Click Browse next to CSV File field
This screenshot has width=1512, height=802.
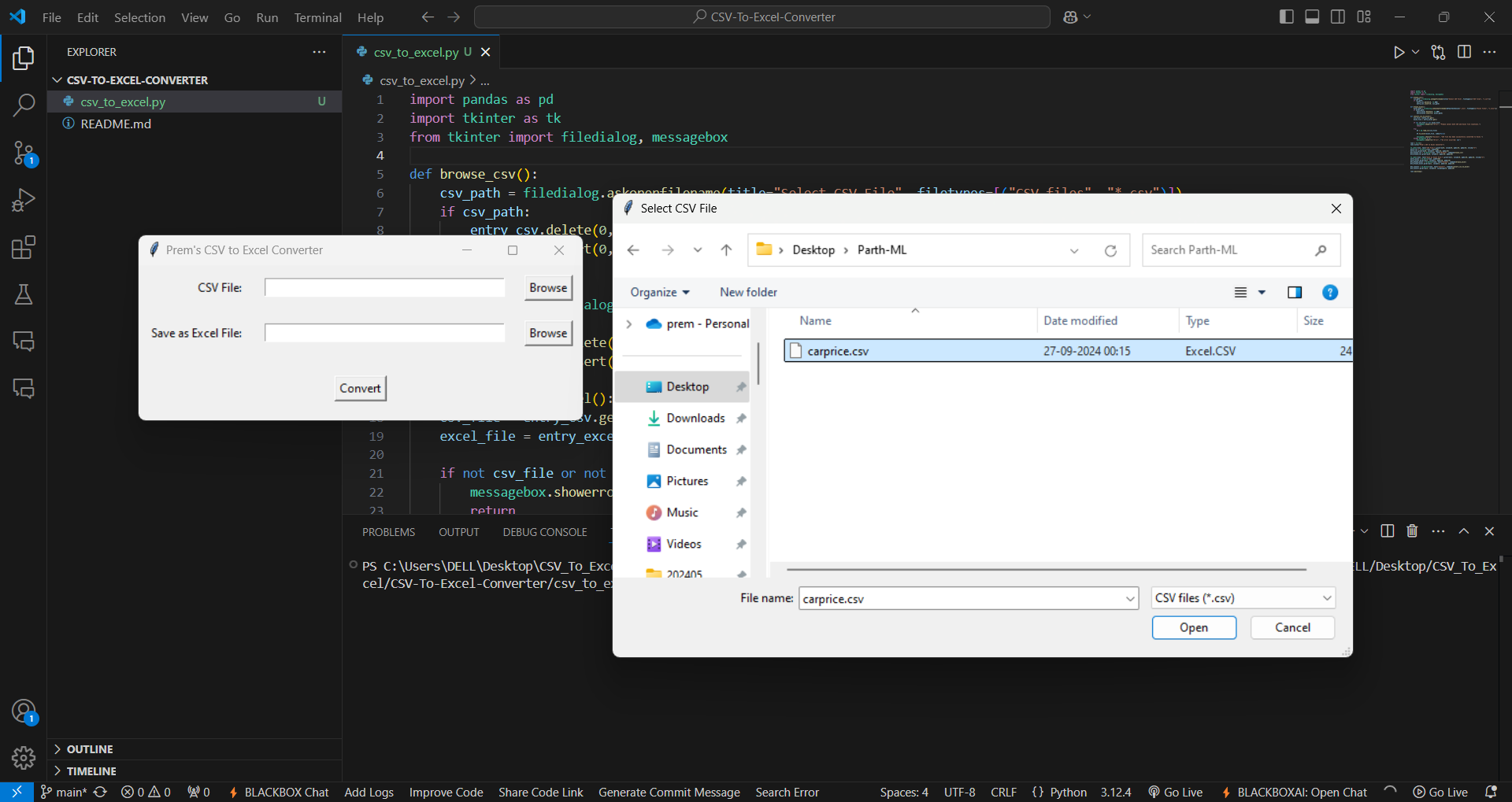pyautogui.click(x=548, y=288)
